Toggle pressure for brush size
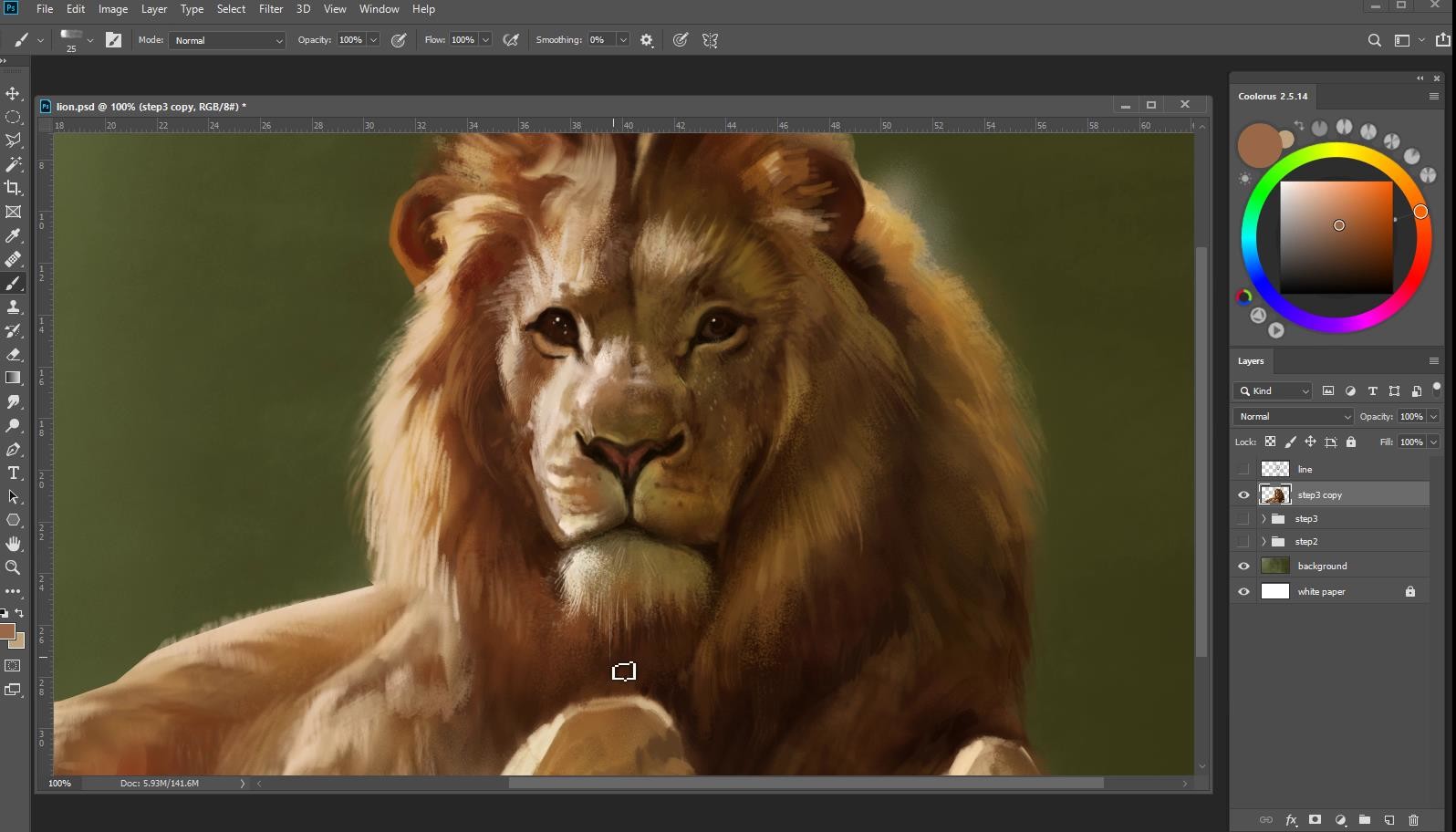The height and width of the screenshot is (832, 1456). pyautogui.click(x=681, y=40)
